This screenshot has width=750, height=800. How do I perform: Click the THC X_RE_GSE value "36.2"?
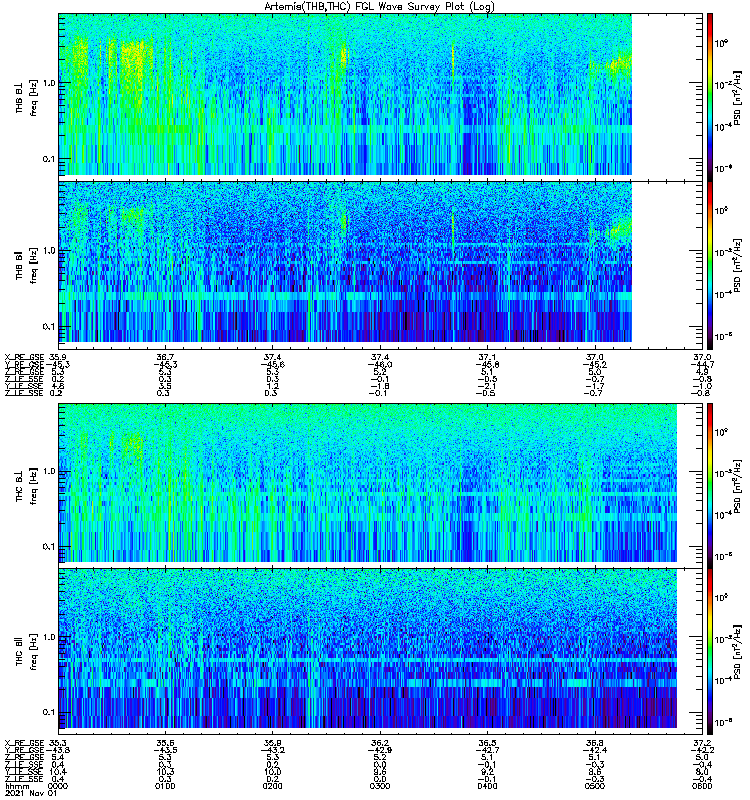pyautogui.click(x=380, y=742)
